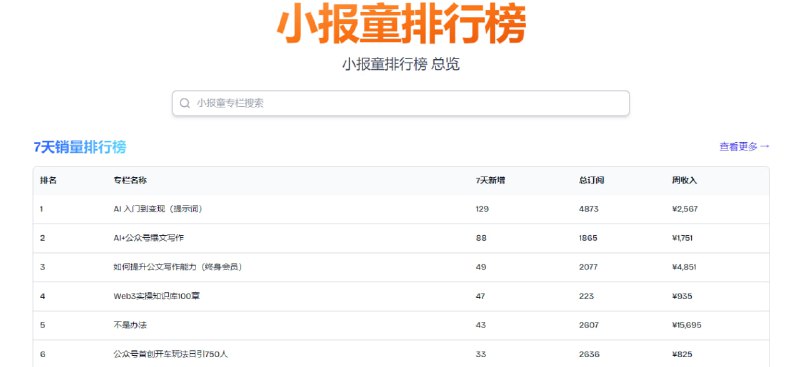Click the 7天销量排行榜 section heading

click(80, 147)
